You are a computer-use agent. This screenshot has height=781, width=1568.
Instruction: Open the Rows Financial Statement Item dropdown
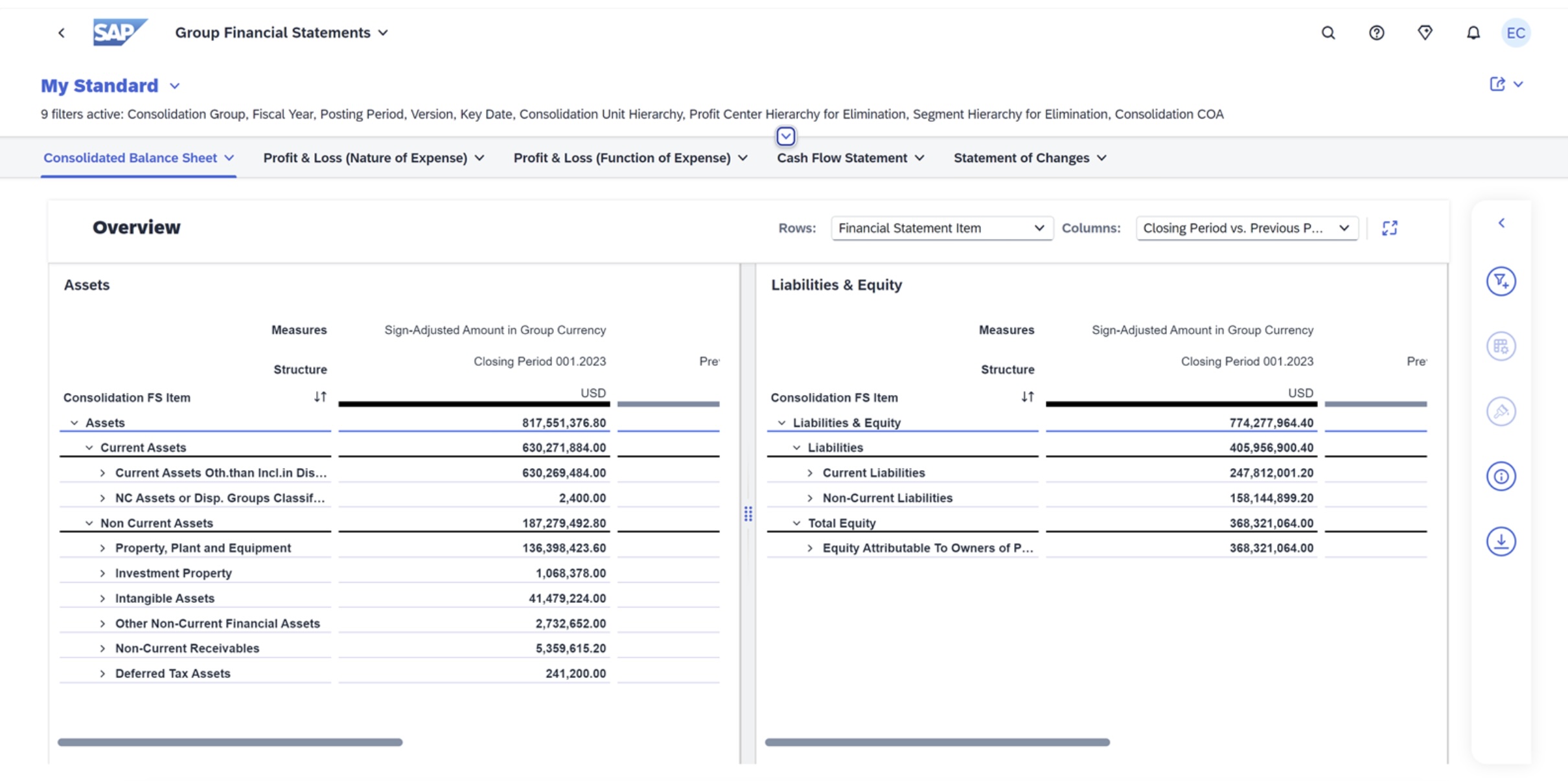[941, 228]
